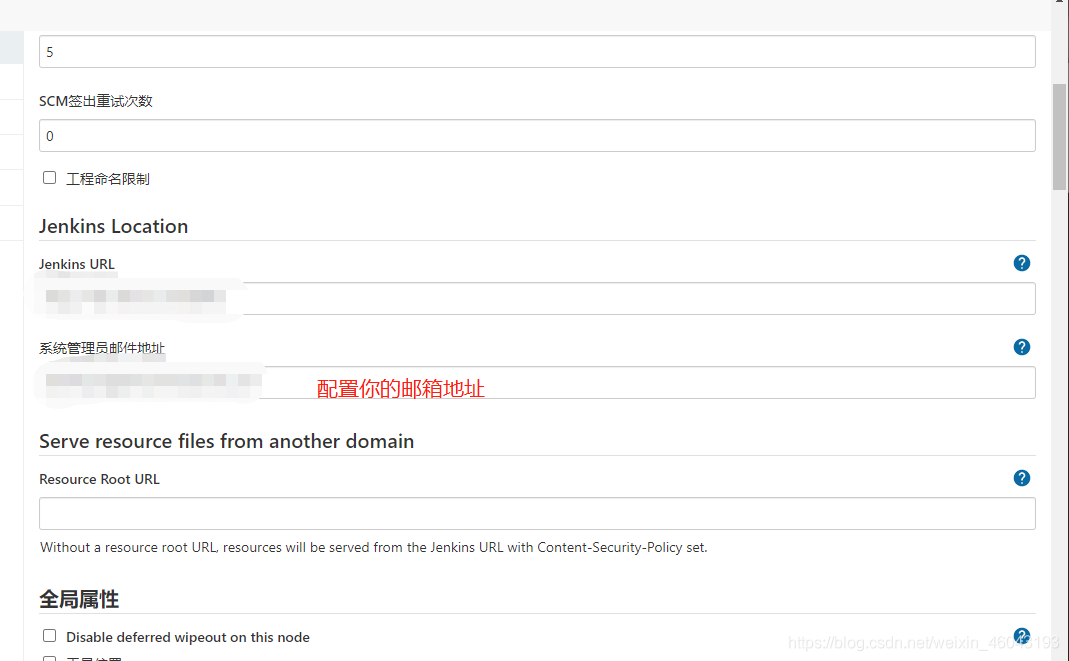Enable the 工程命名限制 checkbox
1069x661 pixels.
tap(49, 178)
